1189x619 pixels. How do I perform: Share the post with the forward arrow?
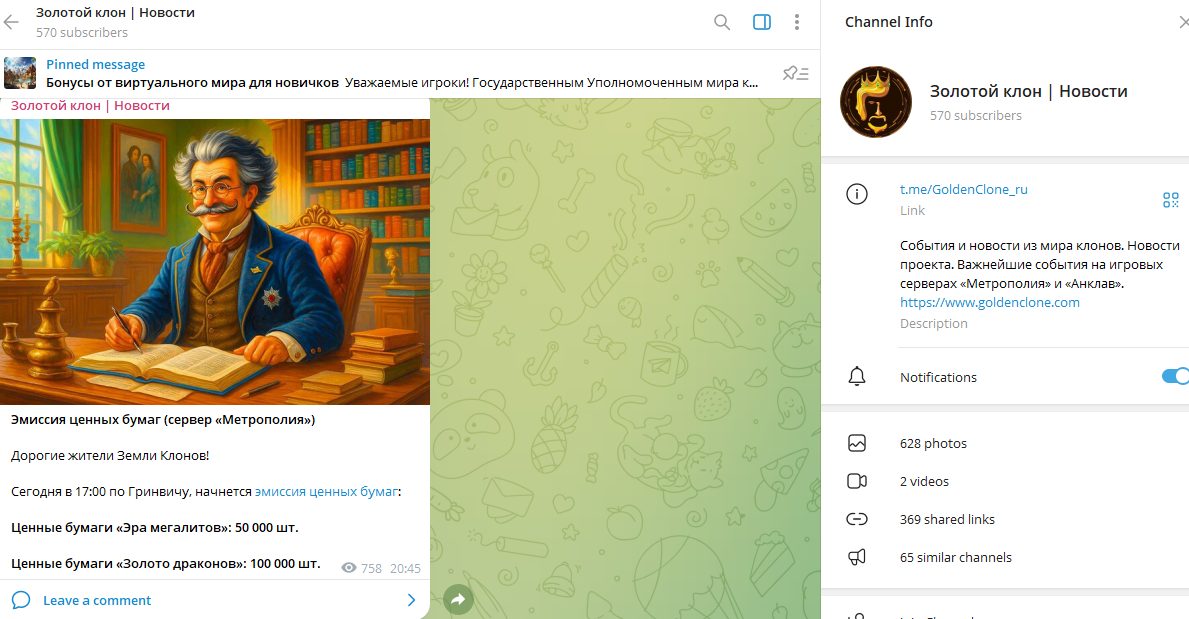tap(458, 599)
